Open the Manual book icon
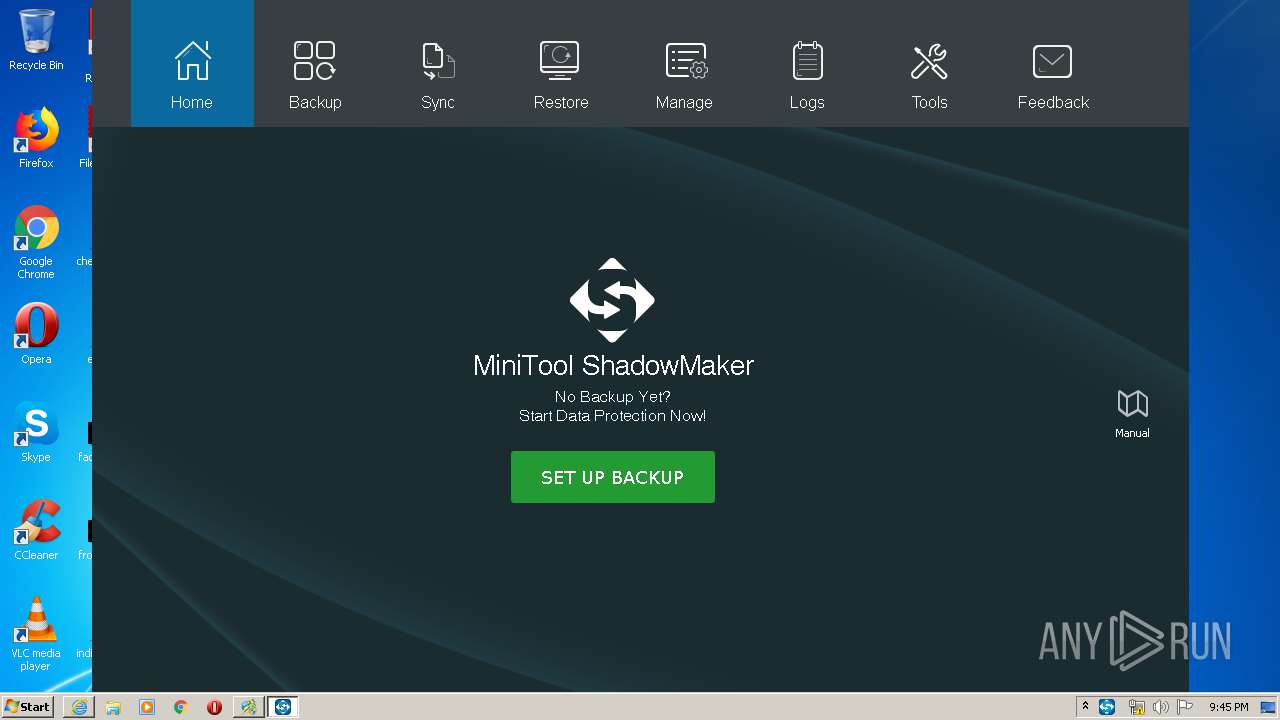 tap(1132, 413)
